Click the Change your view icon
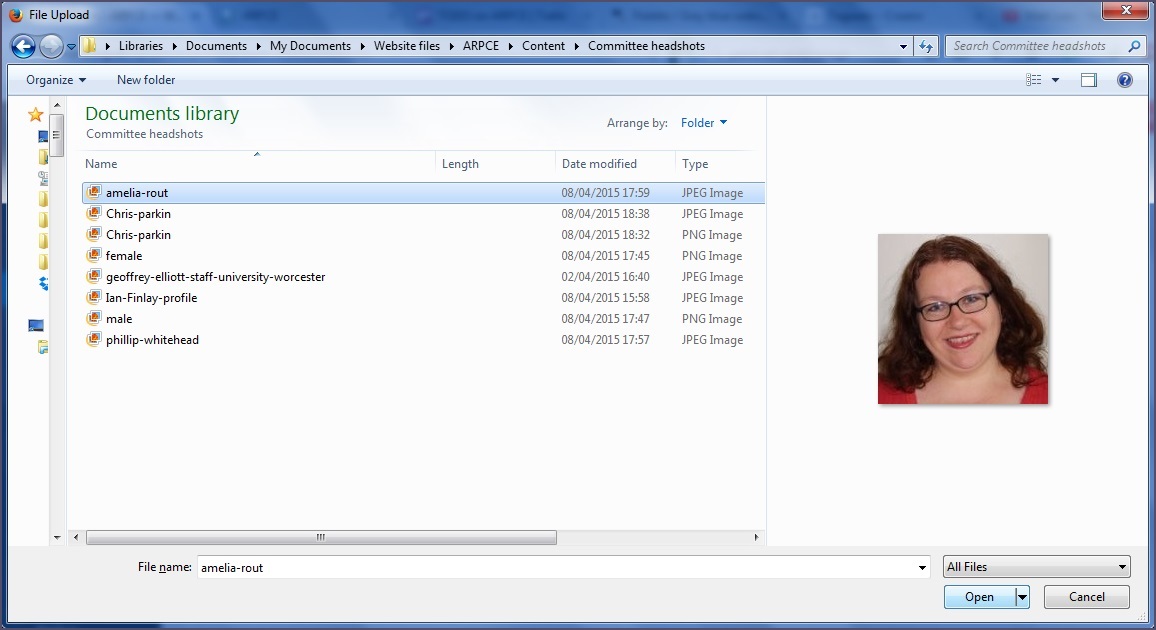 coord(1034,80)
